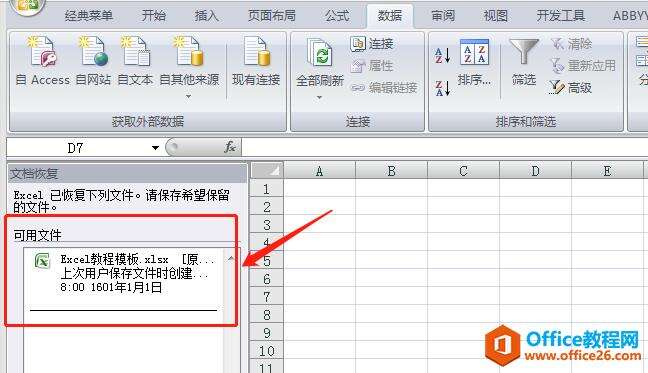Image resolution: width=648 pixels, height=373 pixels.
Task: Click recovery list scroll up arrow
Action: 231,259
